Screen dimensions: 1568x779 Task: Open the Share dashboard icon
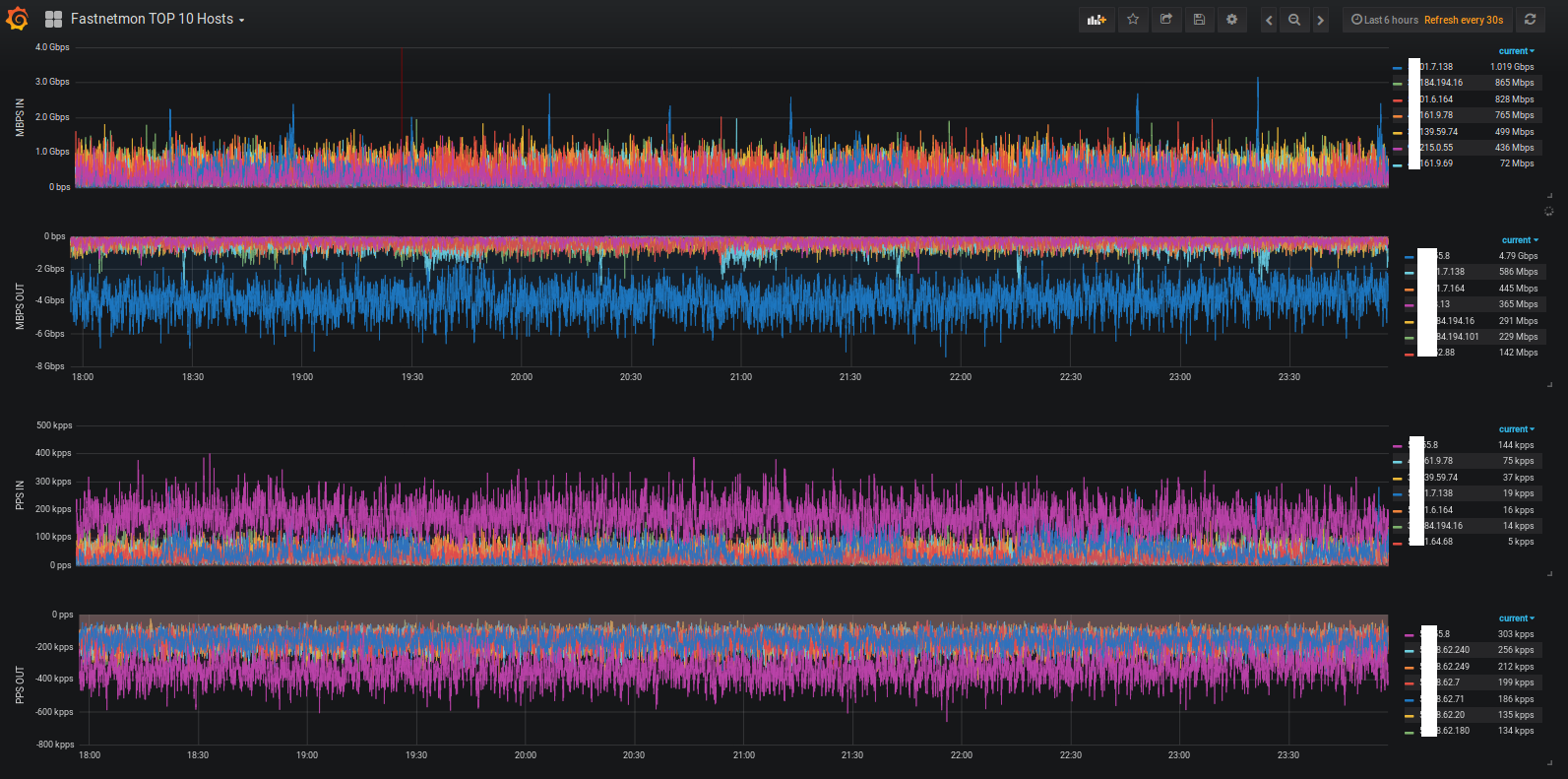pyautogui.click(x=1166, y=20)
